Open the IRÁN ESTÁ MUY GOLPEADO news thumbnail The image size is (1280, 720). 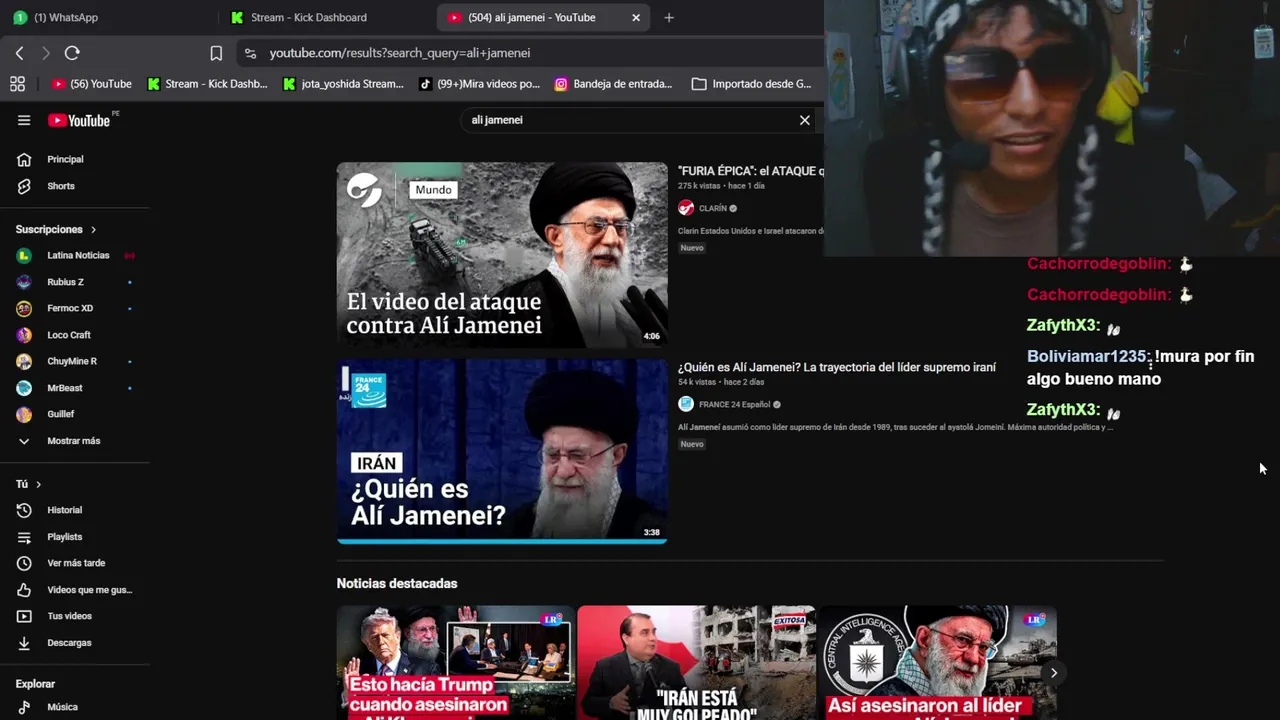click(x=697, y=662)
